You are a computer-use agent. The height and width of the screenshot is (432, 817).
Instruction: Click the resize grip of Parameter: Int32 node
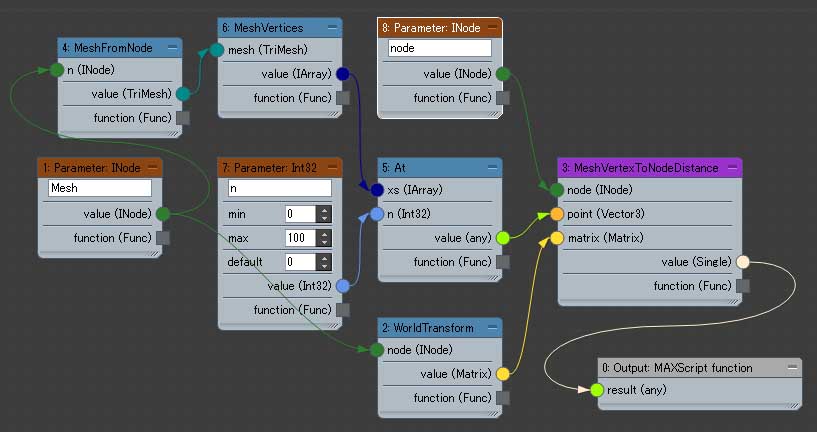[x=332, y=326]
